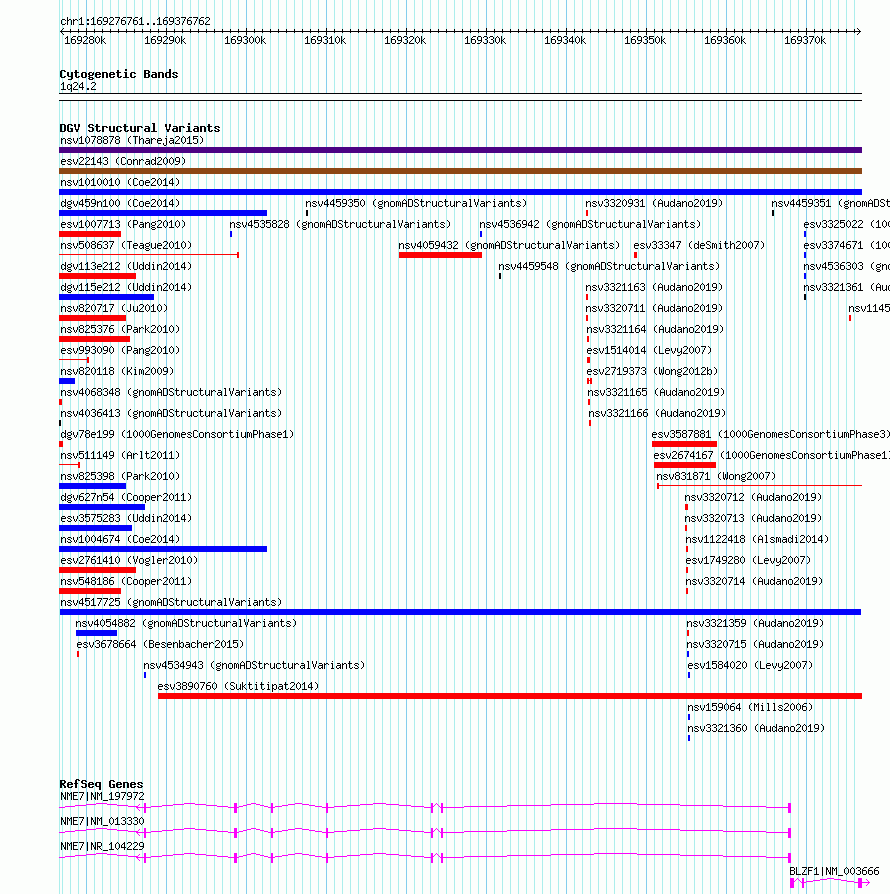The width and height of the screenshot is (890, 894).
Task: Open esv33347 (deSmith2007) variant
Action: pyautogui.click(x=699, y=246)
